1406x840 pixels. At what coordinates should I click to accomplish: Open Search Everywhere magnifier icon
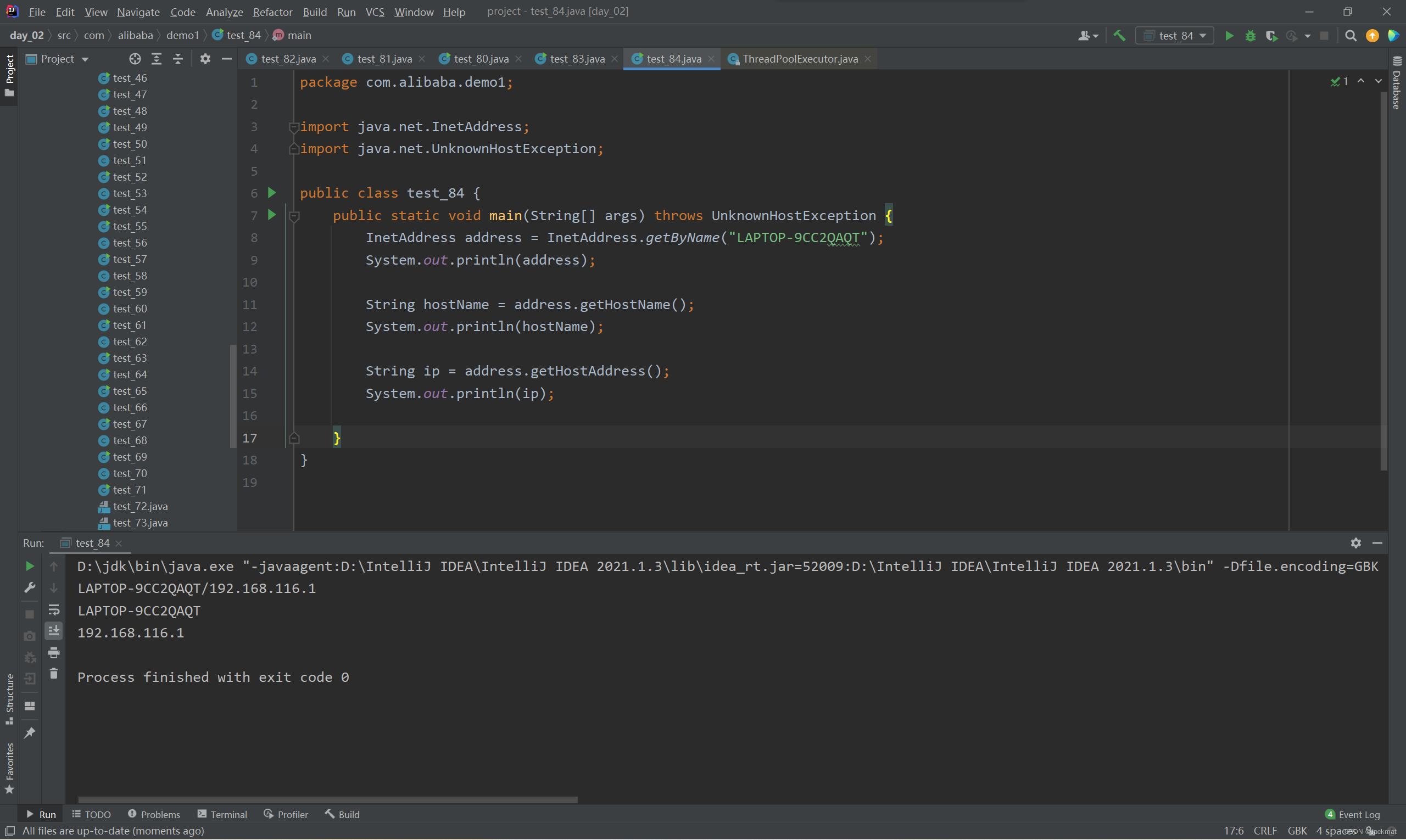coord(1351,36)
